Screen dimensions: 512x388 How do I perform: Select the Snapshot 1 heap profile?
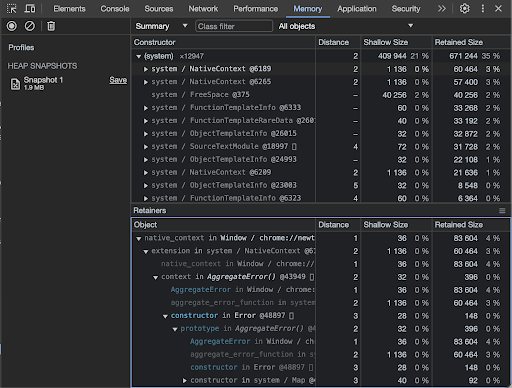tap(67, 83)
